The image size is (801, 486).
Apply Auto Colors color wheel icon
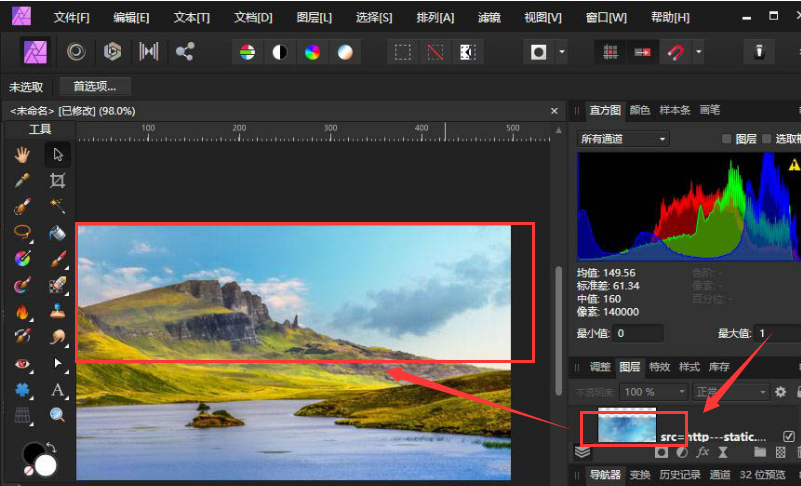click(313, 52)
